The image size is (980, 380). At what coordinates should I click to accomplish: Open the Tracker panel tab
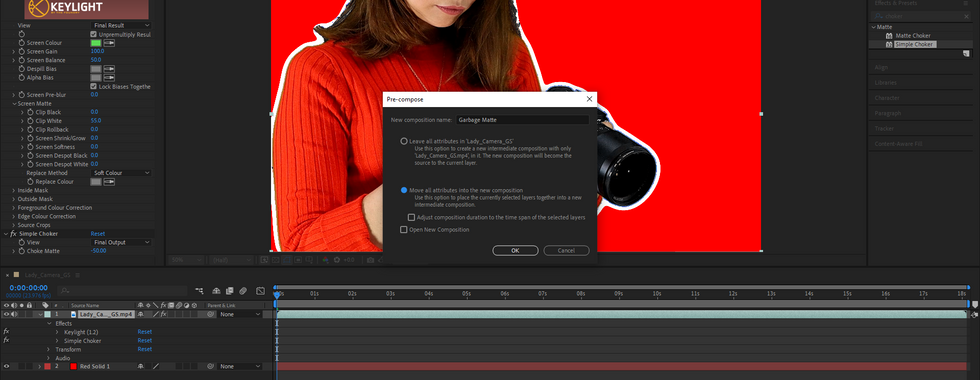coord(884,128)
